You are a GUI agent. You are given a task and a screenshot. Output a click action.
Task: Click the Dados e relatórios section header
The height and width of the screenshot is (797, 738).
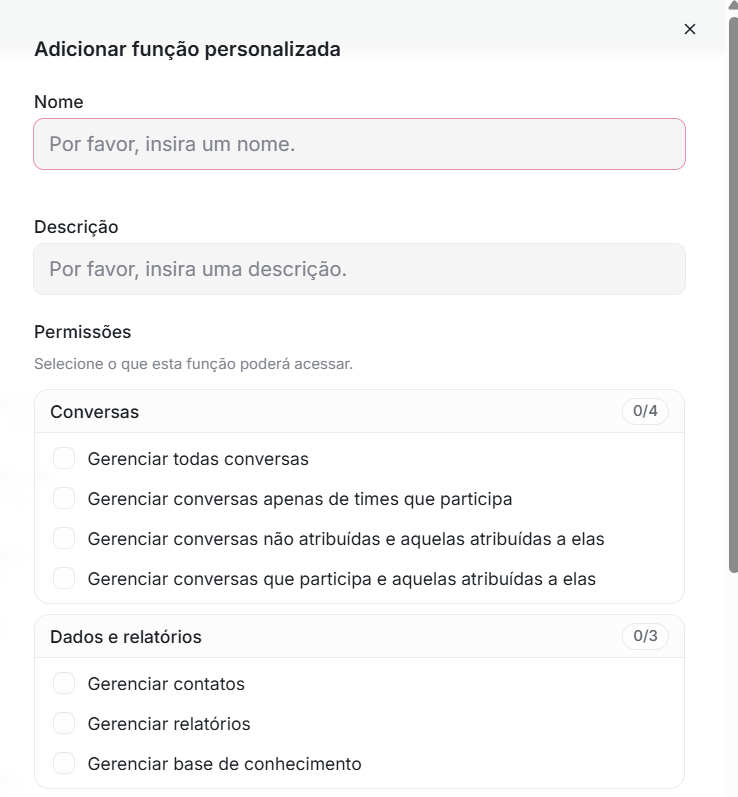point(359,636)
